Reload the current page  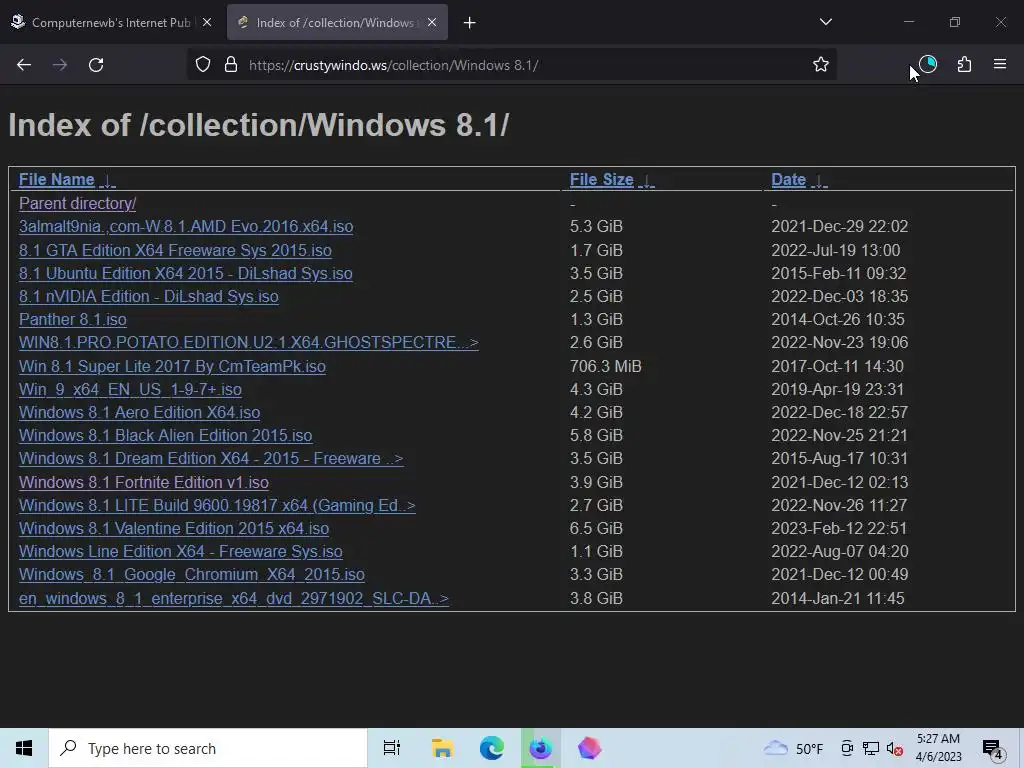[96, 65]
